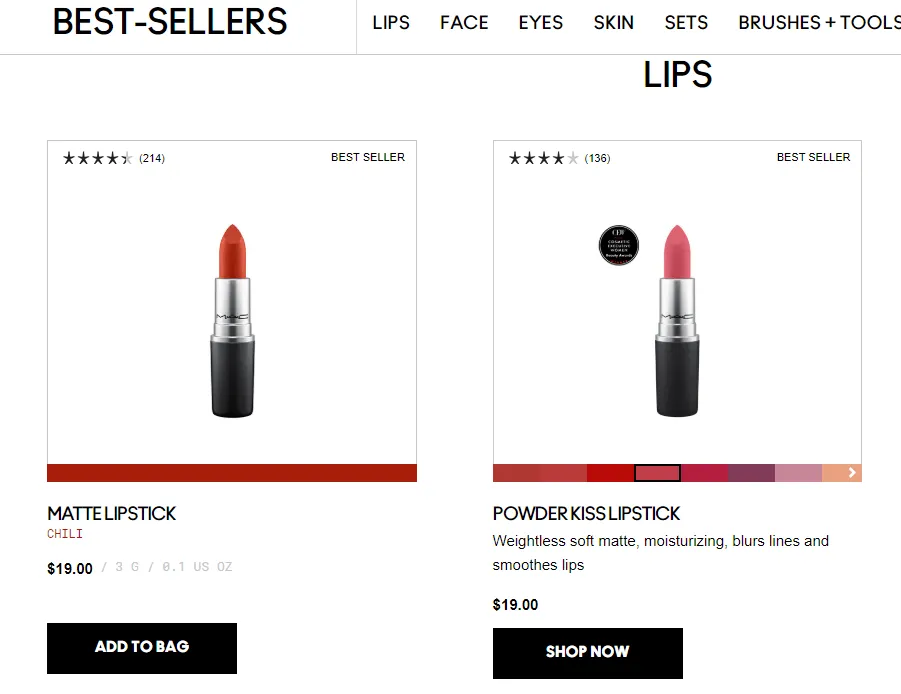Click the Powder Kiss Lipstick star rating
Viewport: 901px width, 694px height.
tap(543, 158)
